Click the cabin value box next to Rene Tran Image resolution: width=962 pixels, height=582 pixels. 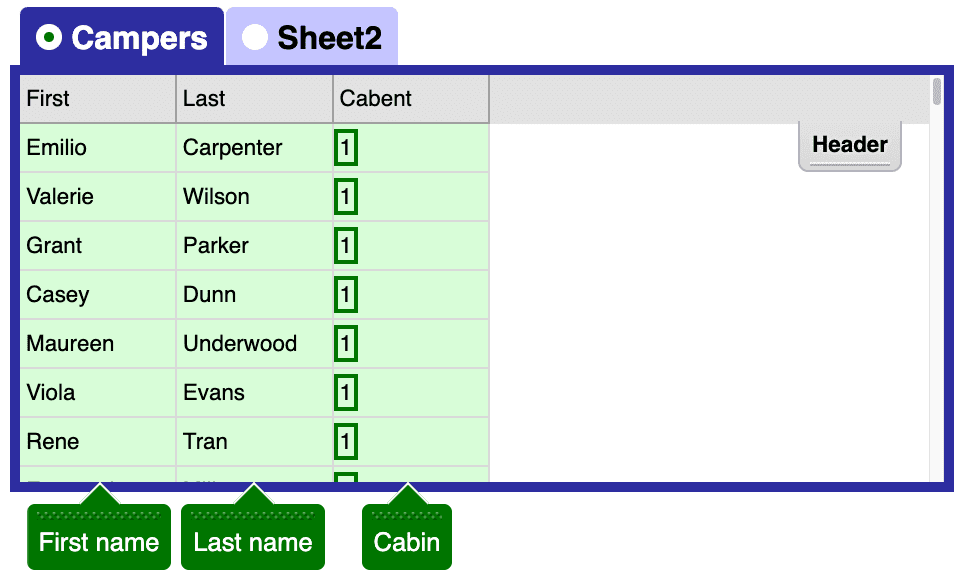pos(345,441)
